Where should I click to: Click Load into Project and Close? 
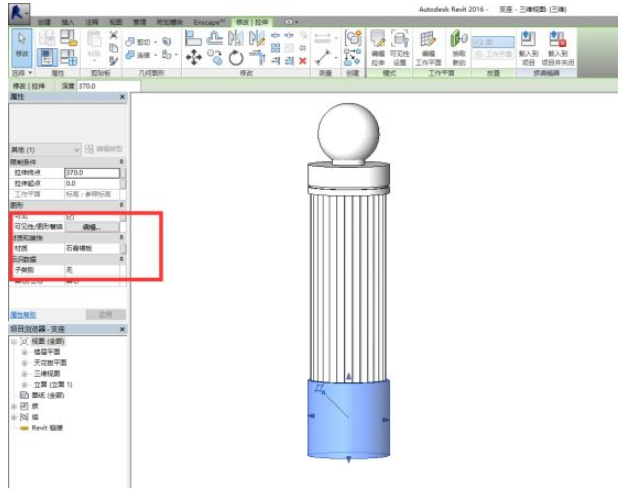tap(558, 48)
